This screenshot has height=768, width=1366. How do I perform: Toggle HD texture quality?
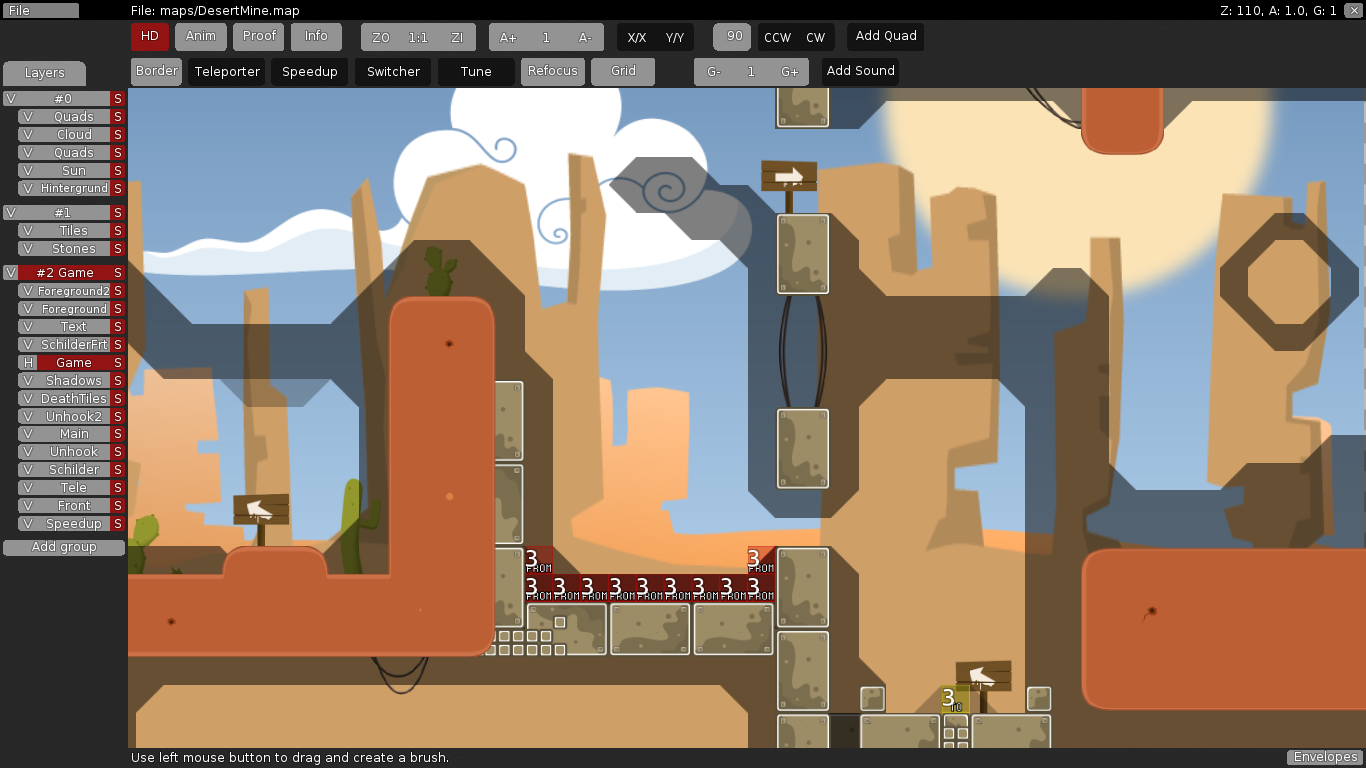[x=149, y=36]
